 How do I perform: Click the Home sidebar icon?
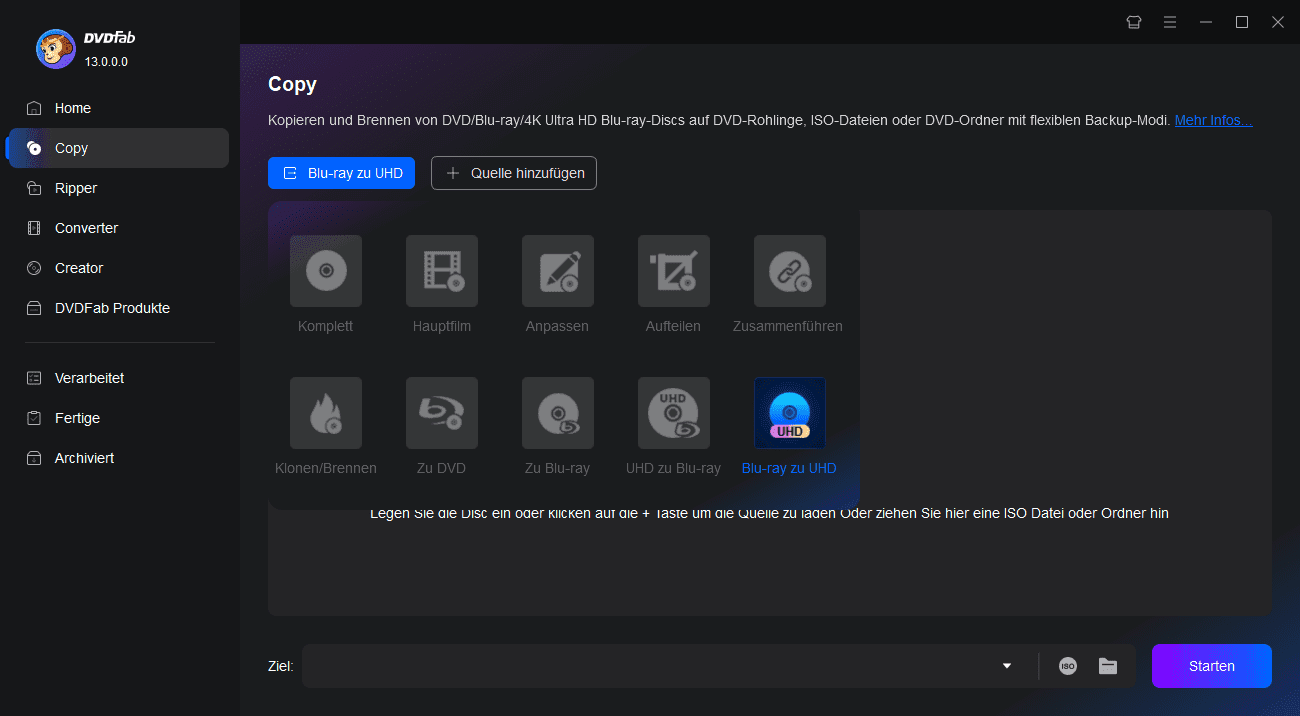[x=35, y=108]
